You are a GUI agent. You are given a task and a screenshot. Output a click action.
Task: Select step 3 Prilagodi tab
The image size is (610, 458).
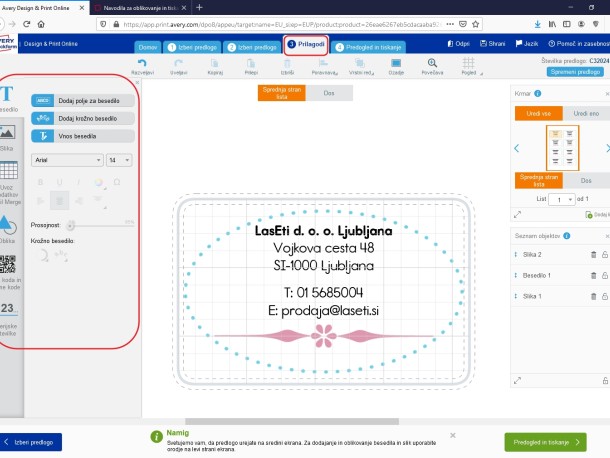coord(306,44)
